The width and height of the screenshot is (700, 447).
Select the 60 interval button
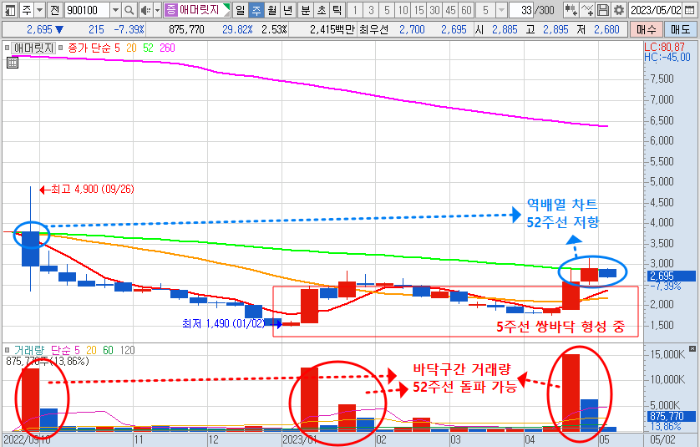[467, 10]
